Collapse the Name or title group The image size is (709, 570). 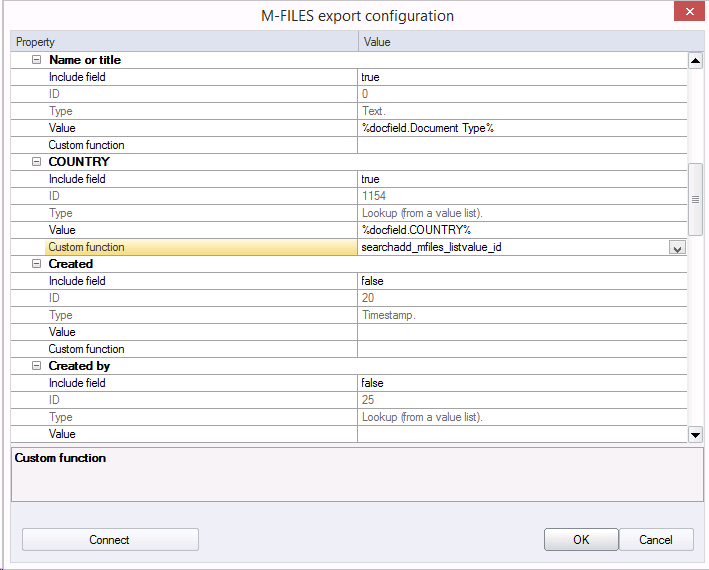click(x=37, y=60)
